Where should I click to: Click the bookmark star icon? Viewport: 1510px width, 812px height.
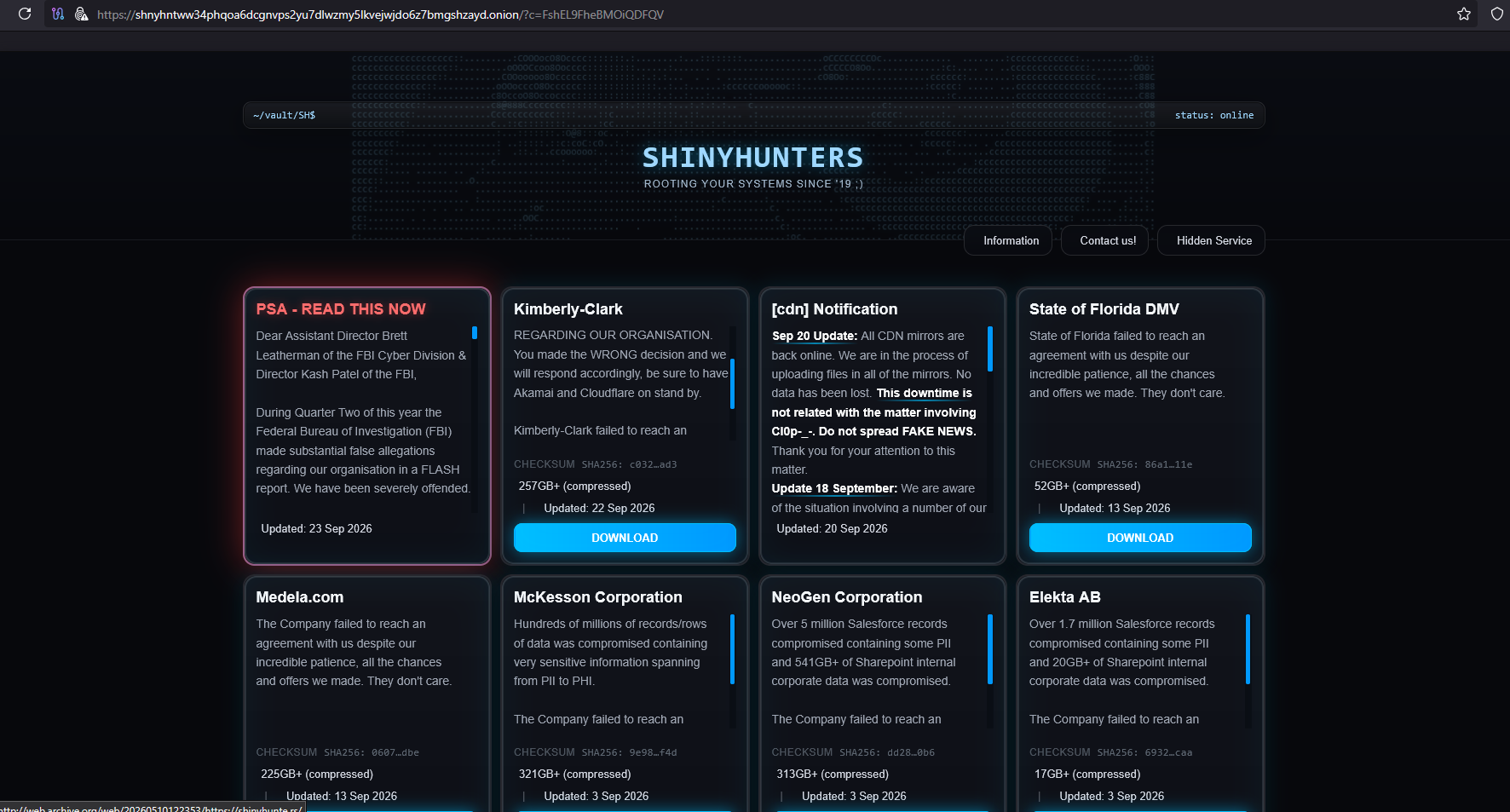(1464, 14)
